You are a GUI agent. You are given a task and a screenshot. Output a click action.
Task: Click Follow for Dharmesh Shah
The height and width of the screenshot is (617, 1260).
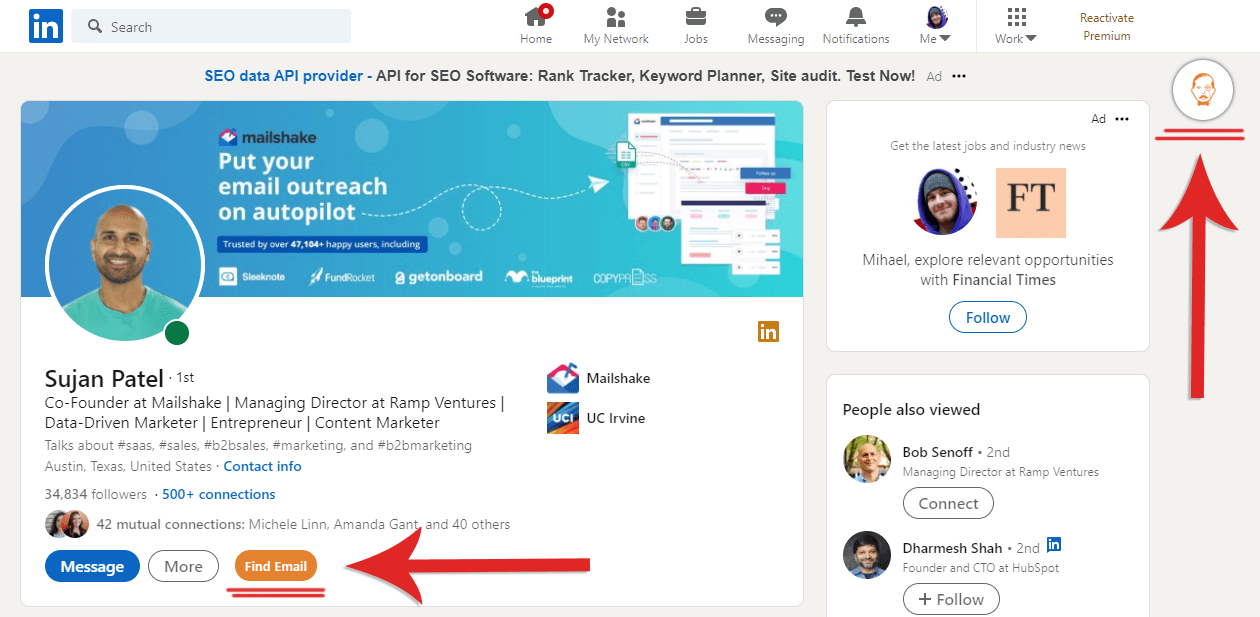(x=951, y=599)
